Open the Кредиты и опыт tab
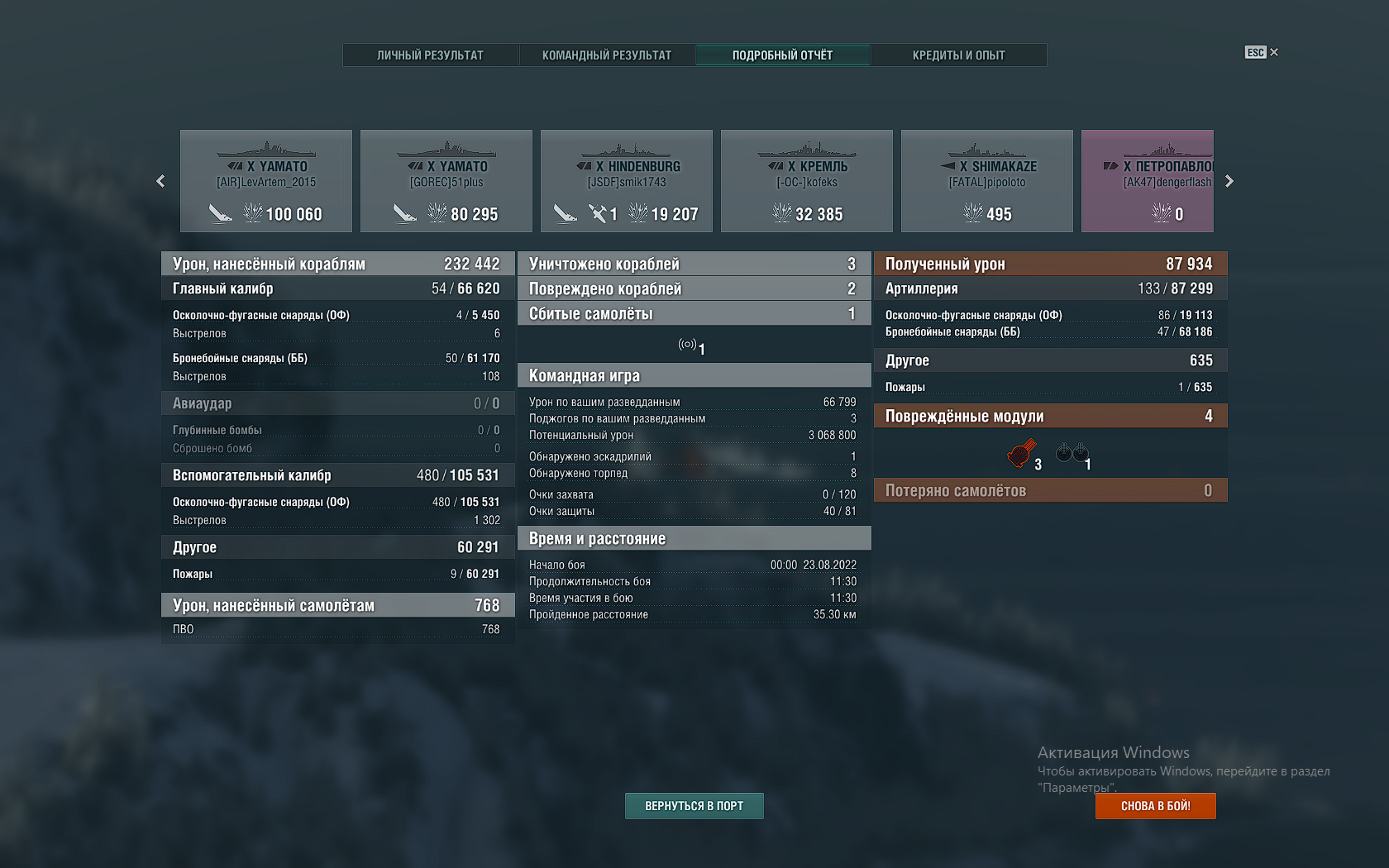The width and height of the screenshot is (1389, 868). coord(958,55)
